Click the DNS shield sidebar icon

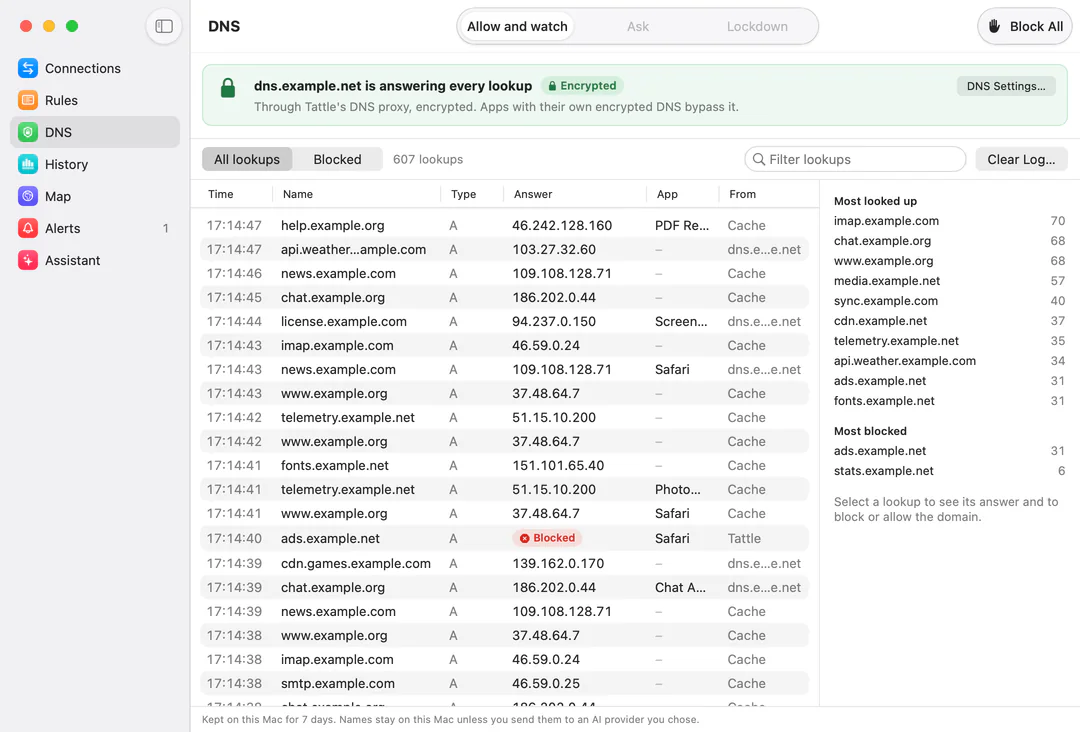(x=28, y=132)
